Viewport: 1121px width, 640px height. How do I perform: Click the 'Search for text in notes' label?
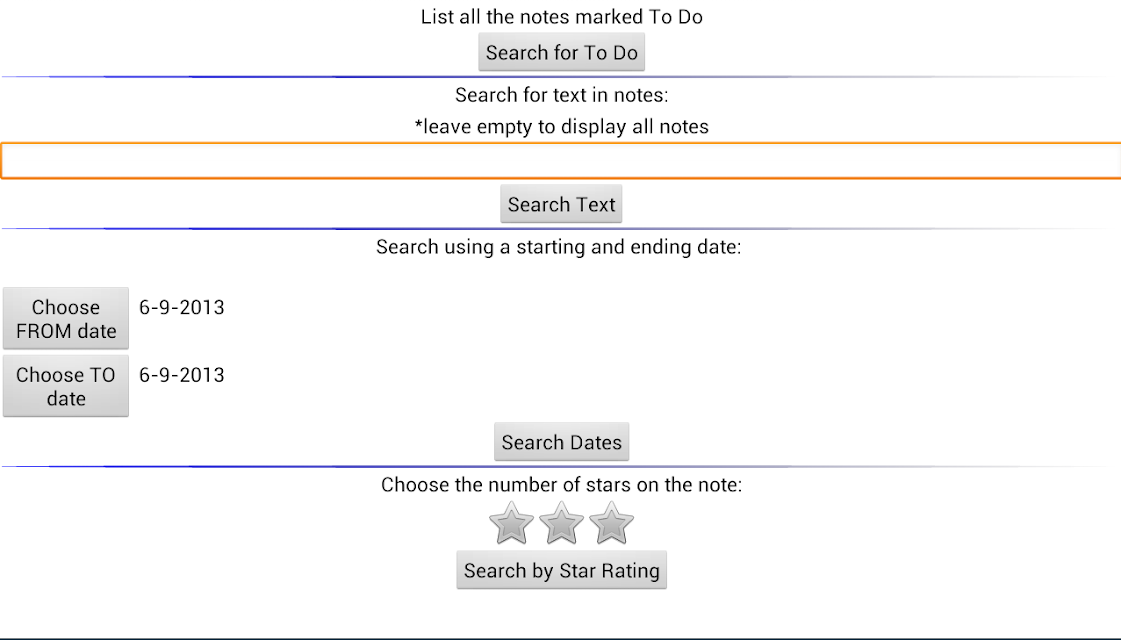click(561, 95)
